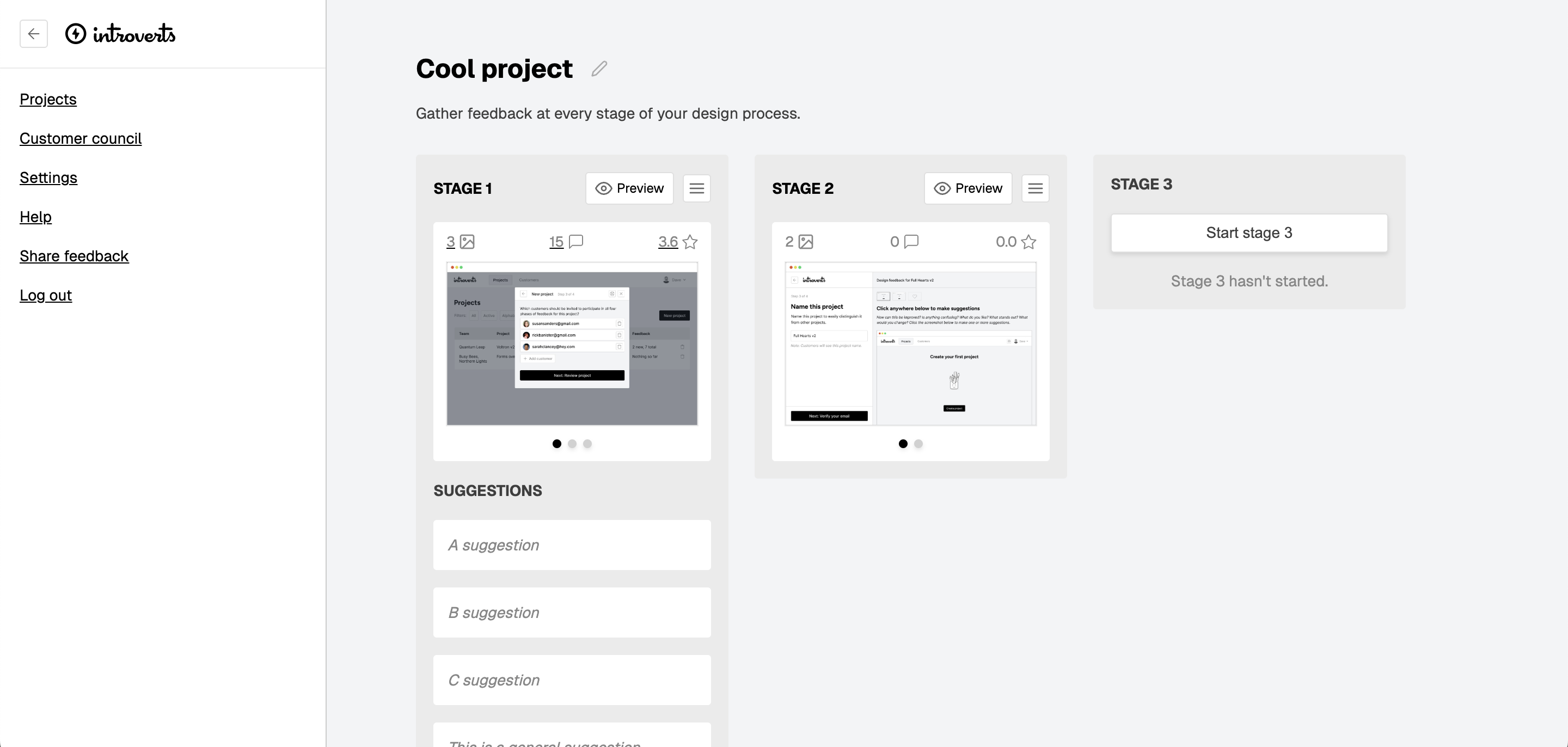The image size is (1568, 747).
Task: Open the Stage 2 hamburger menu
Action: pyautogui.click(x=1035, y=189)
